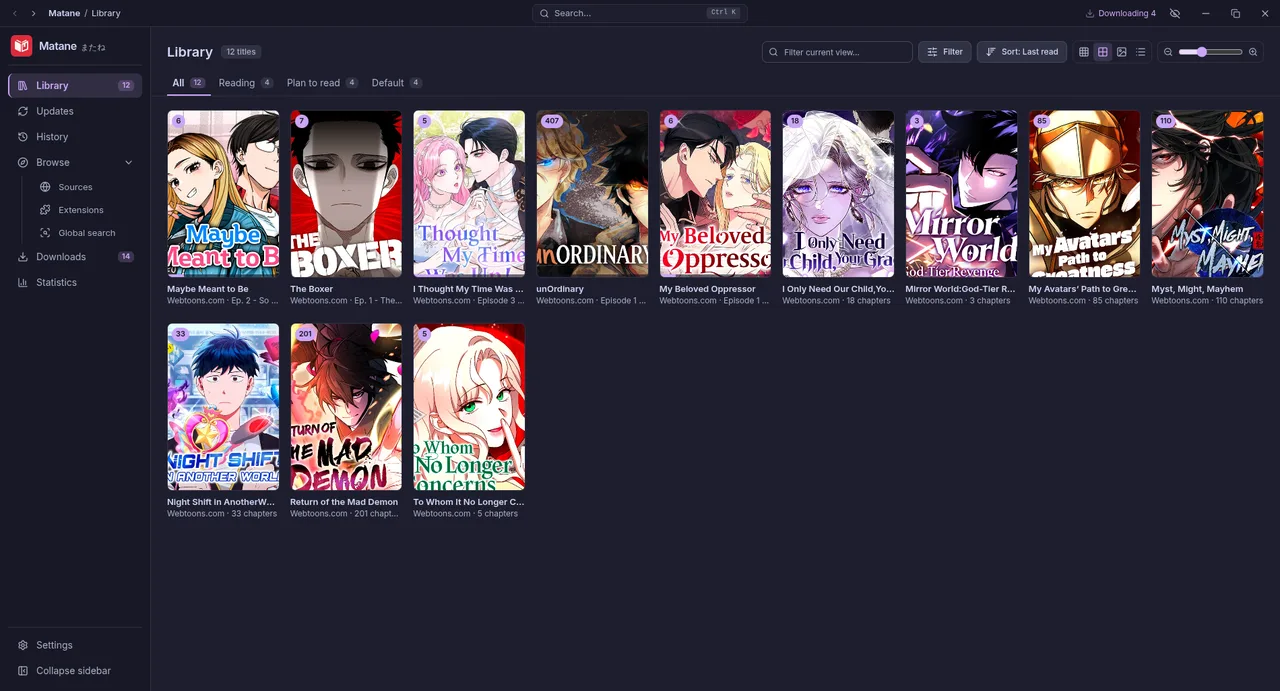Click the Matane app logo icon
The width and height of the screenshot is (1280, 691).
click(21, 46)
